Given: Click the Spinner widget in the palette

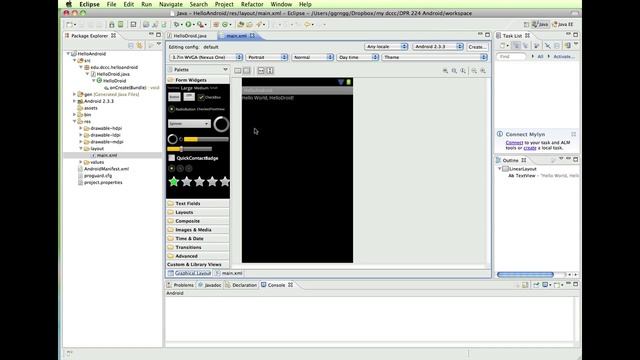Looking at the screenshot, I should [x=189, y=124].
